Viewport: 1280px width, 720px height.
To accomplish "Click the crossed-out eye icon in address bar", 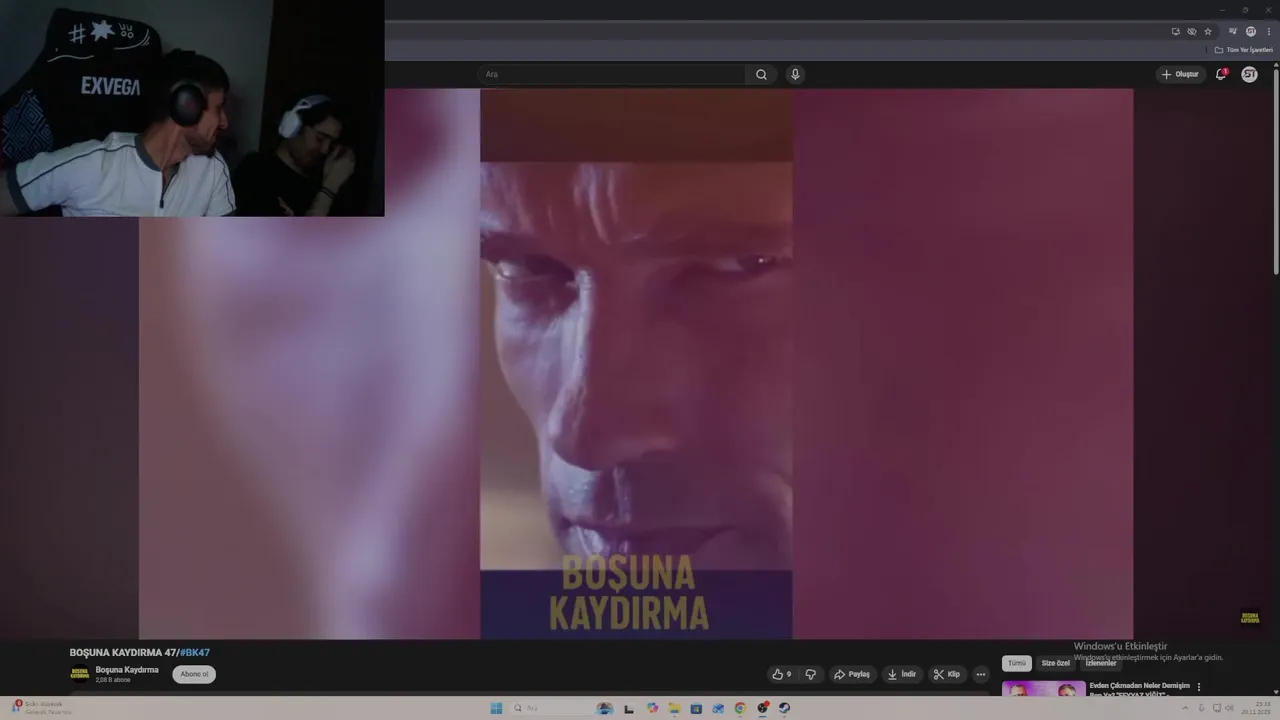I will click(1192, 31).
